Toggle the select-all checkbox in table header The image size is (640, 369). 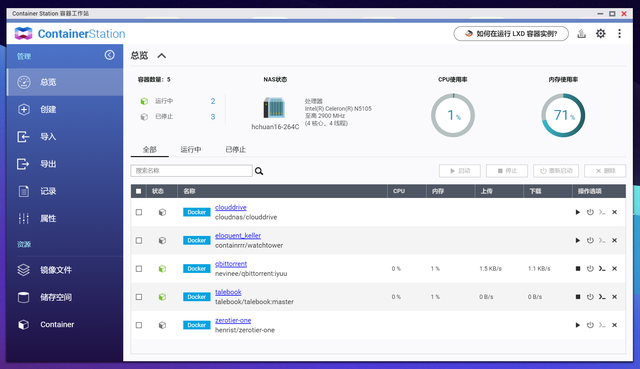pos(139,191)
